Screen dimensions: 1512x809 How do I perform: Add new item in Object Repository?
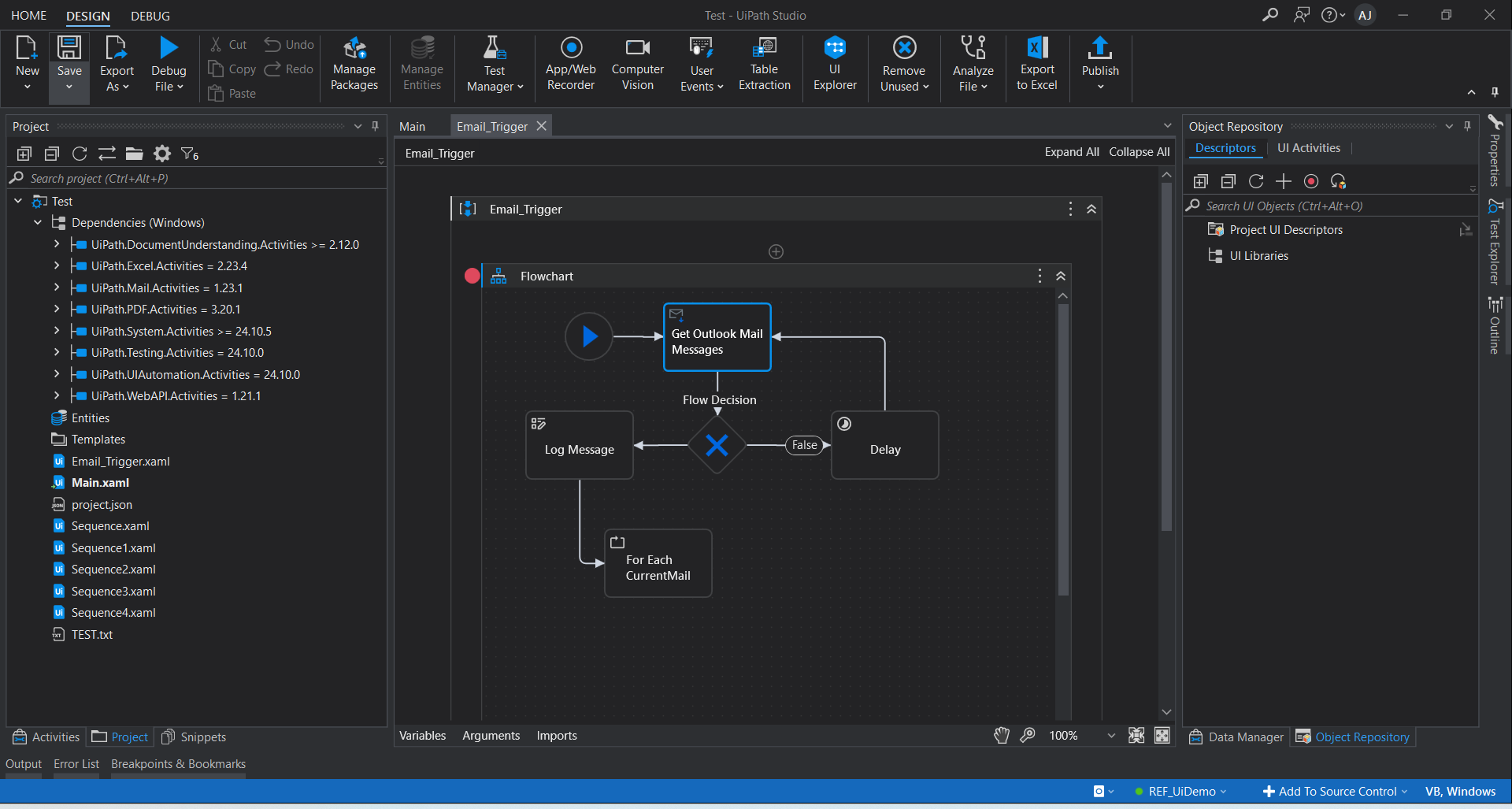tap(1284, 182)
